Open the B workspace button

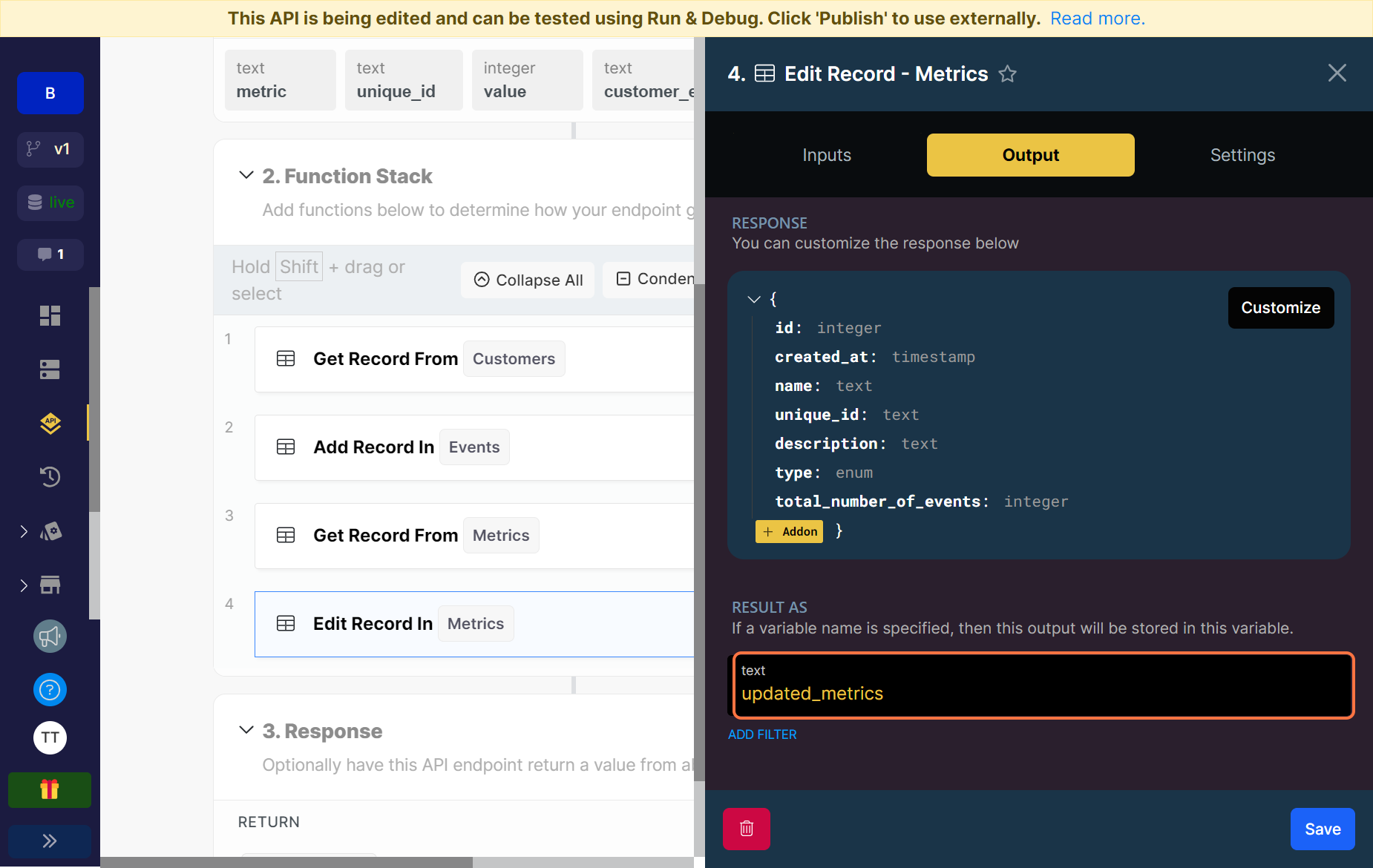tap(50, 93)
